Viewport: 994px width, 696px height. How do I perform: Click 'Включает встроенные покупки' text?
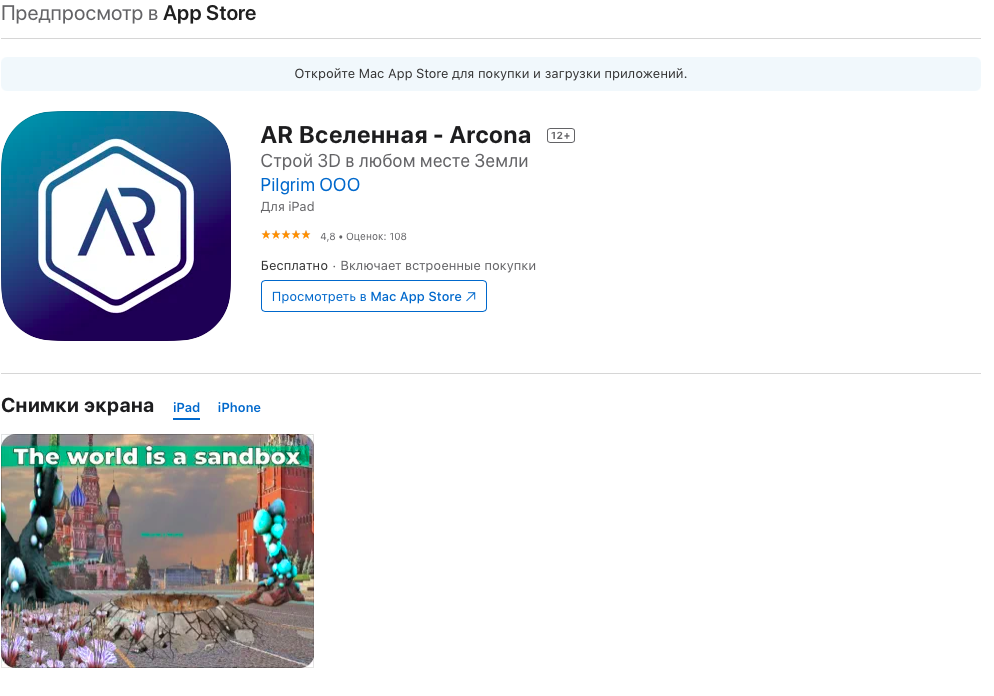[438, 266]
